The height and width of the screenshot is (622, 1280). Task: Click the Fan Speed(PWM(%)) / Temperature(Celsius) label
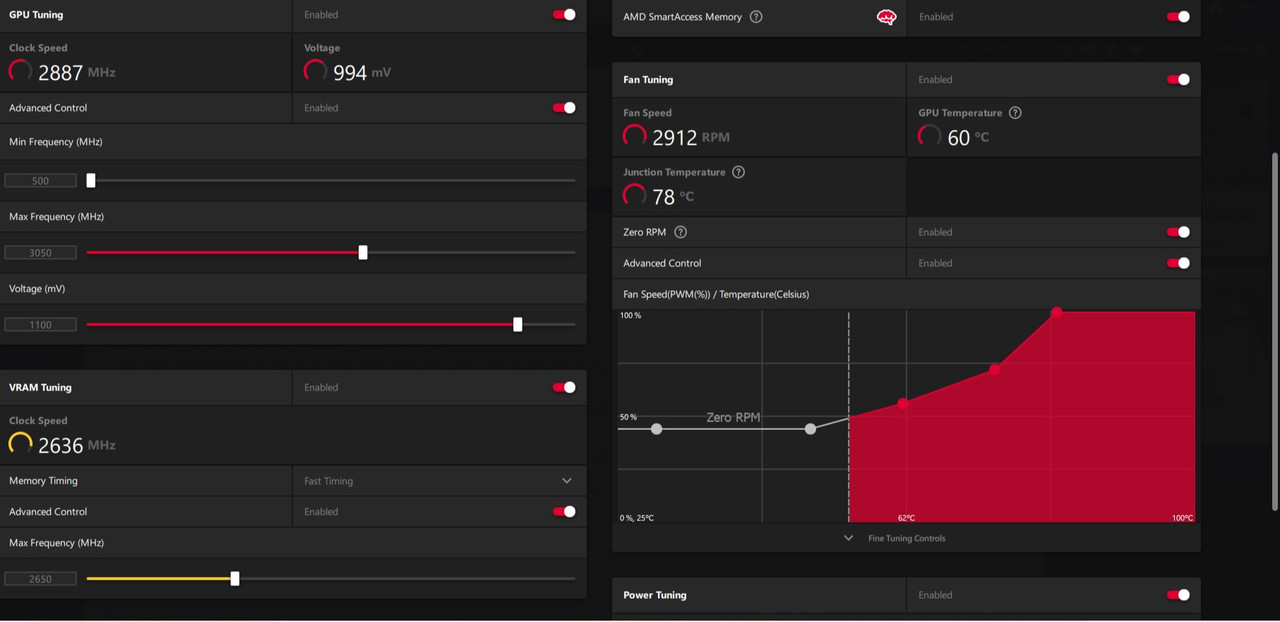coord(716,294)
